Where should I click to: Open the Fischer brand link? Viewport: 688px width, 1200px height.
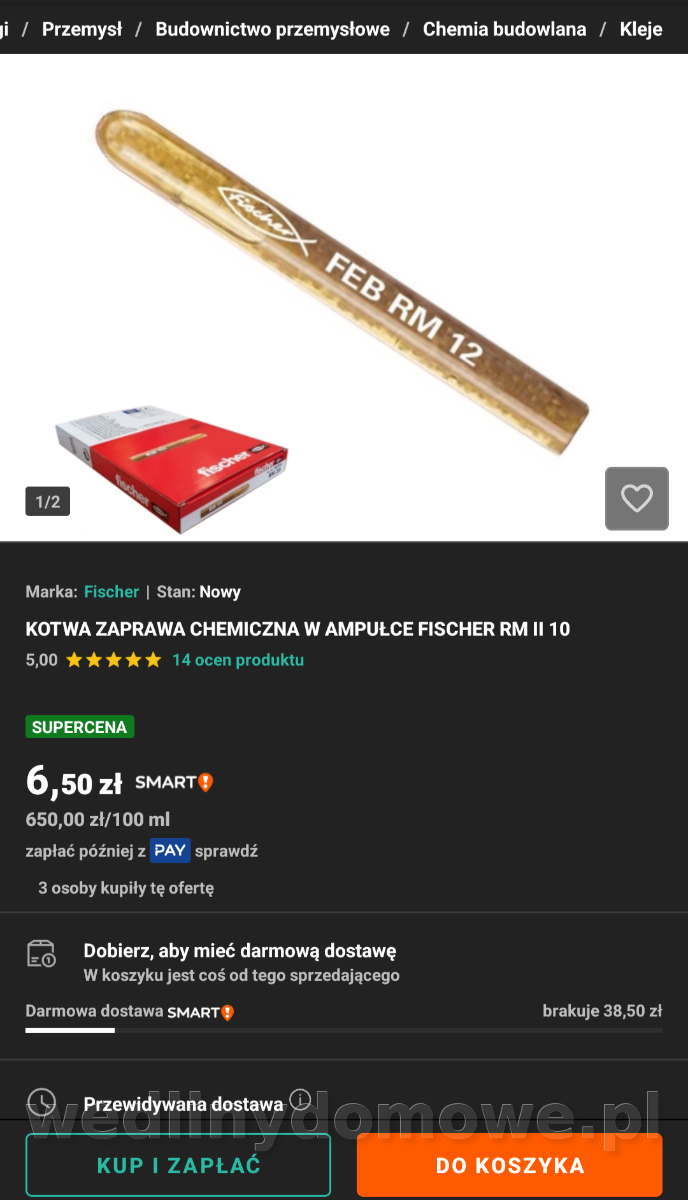tap(111, 592)
